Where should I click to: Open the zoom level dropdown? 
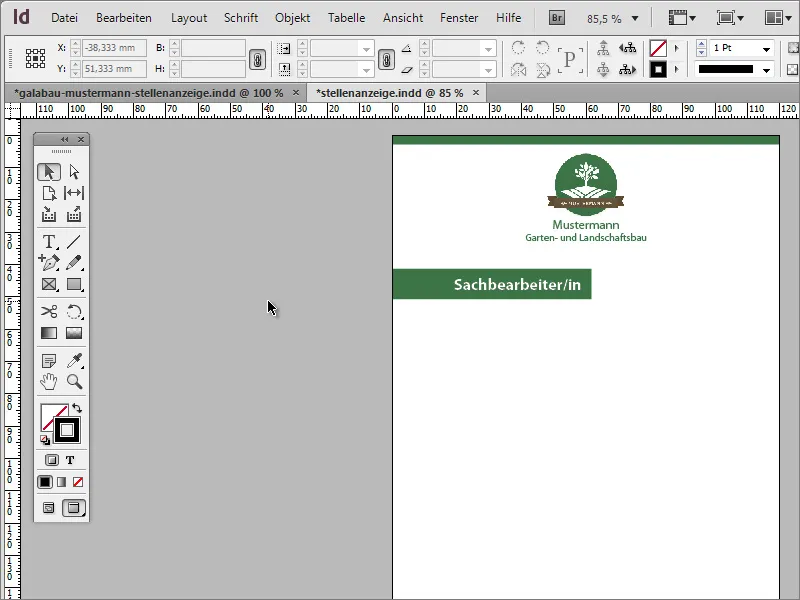coord(635,18)
